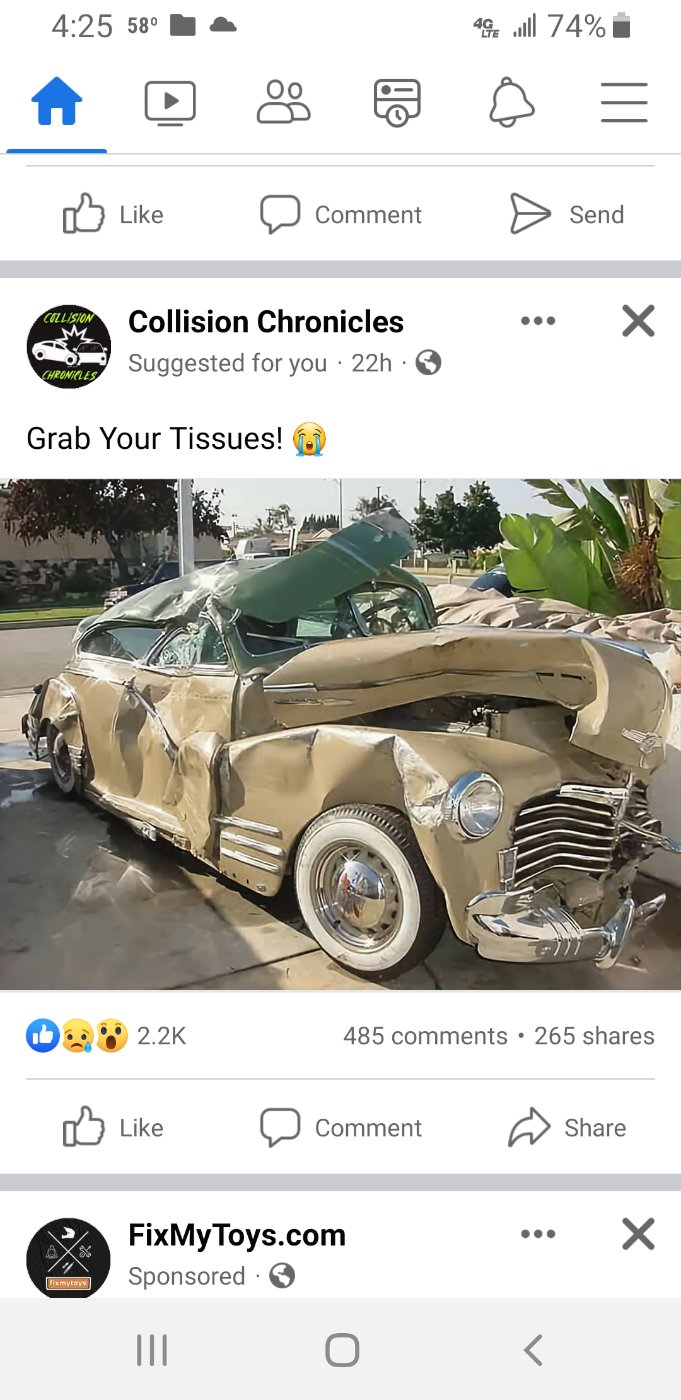Tap the Android recent apps button

[x=152, y=1350]
